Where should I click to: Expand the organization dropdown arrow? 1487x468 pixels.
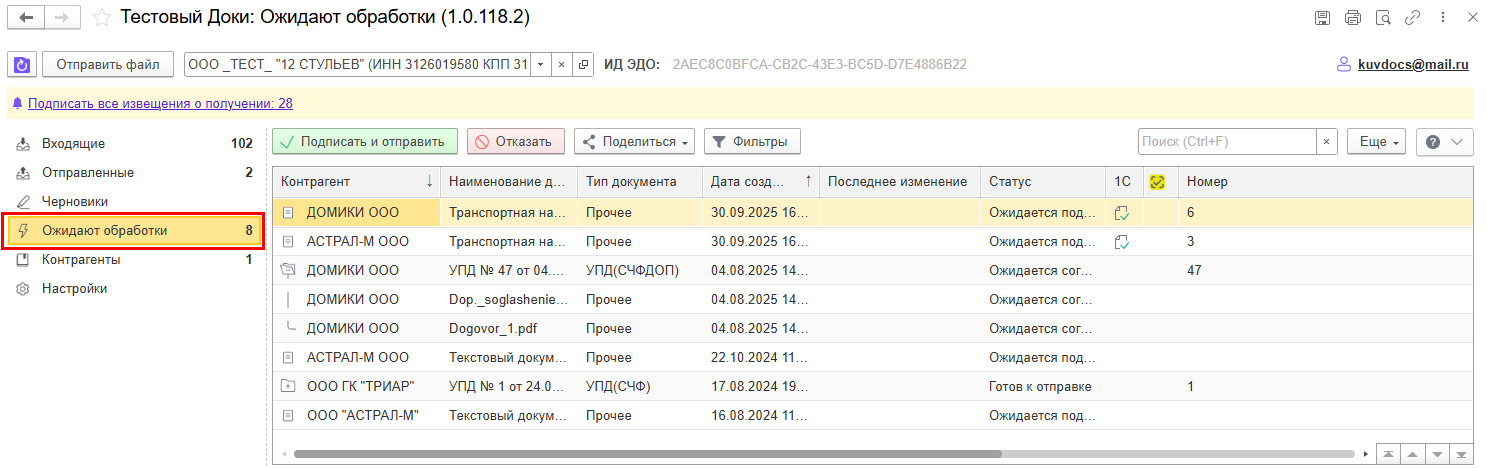540,65
